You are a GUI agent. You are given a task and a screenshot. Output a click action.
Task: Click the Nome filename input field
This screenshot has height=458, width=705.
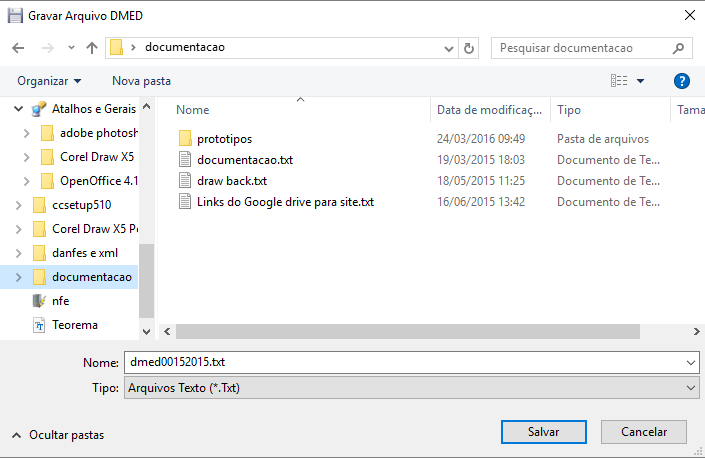(x=403, y=362)
